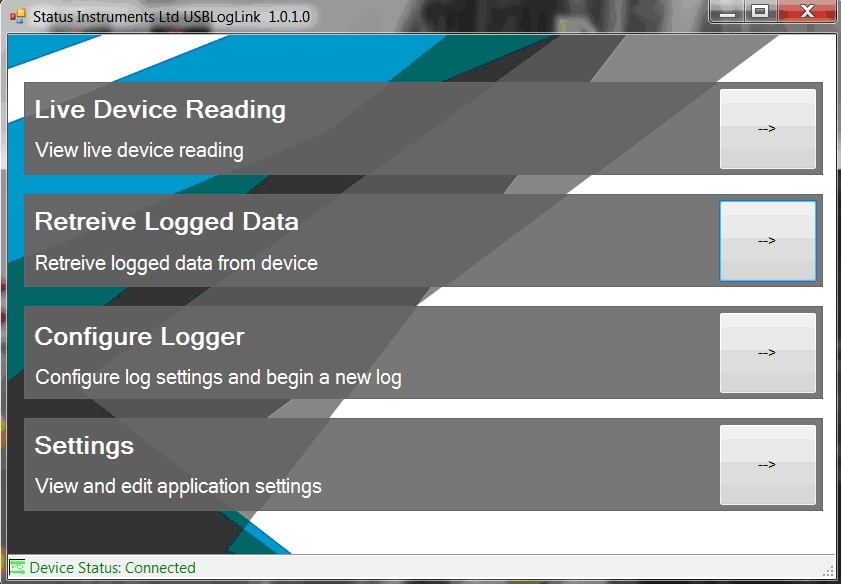Select the 'Settings' heading
This screenshot has height=584, width=841.
tap(84, 445)
